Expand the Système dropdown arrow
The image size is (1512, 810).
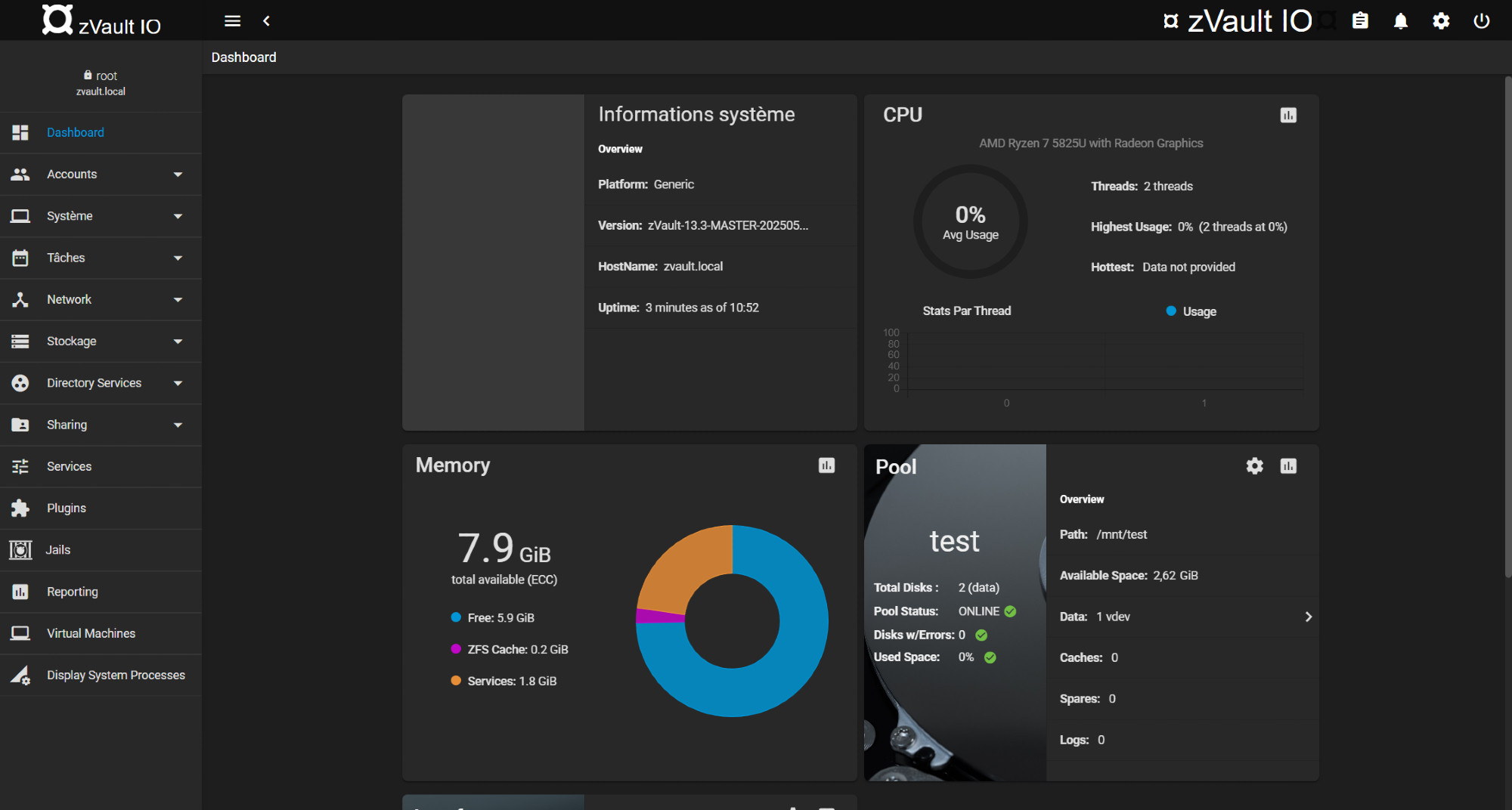pyautogui.click(x=178, y=216)
